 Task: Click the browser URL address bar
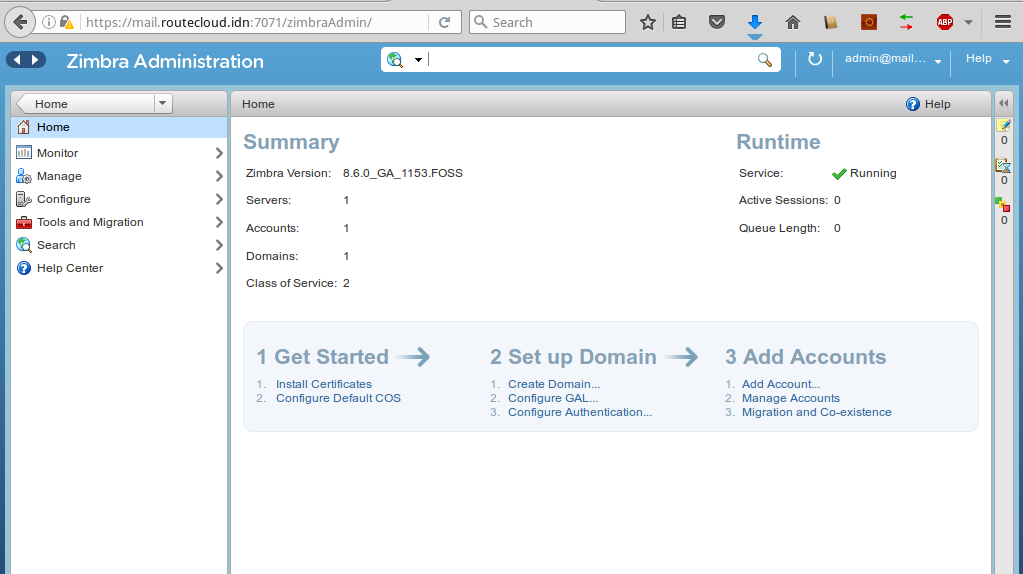(x=255, y=22)
